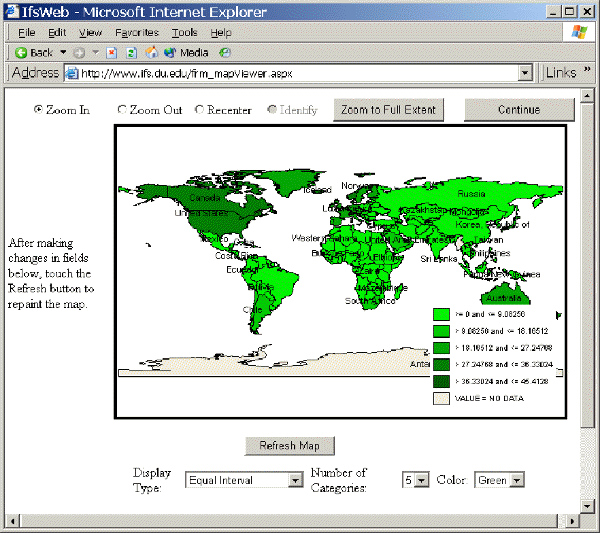The image size is (600, 533).
Task: Click Russia on the world map
Action: pos(471,194)
